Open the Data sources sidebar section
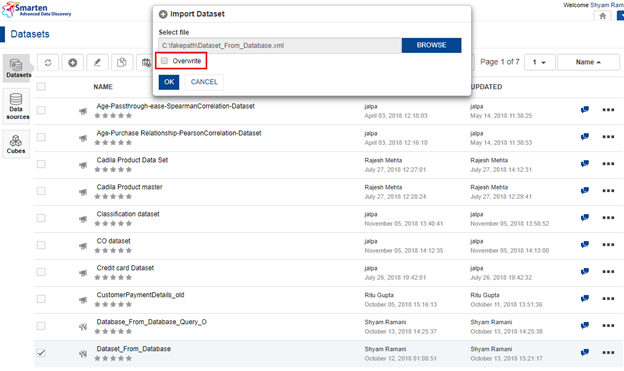This screenshot has width=624, height=371. [x=16, y=107]
